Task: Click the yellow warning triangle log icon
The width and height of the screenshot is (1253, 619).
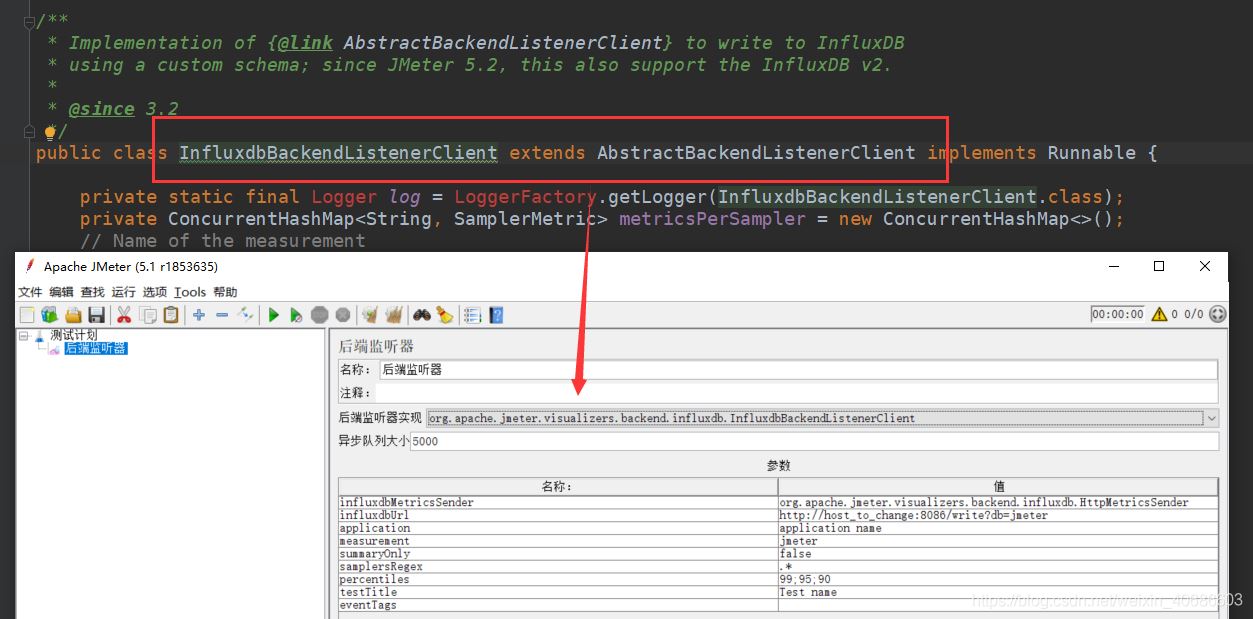Action: (1159, 314)
